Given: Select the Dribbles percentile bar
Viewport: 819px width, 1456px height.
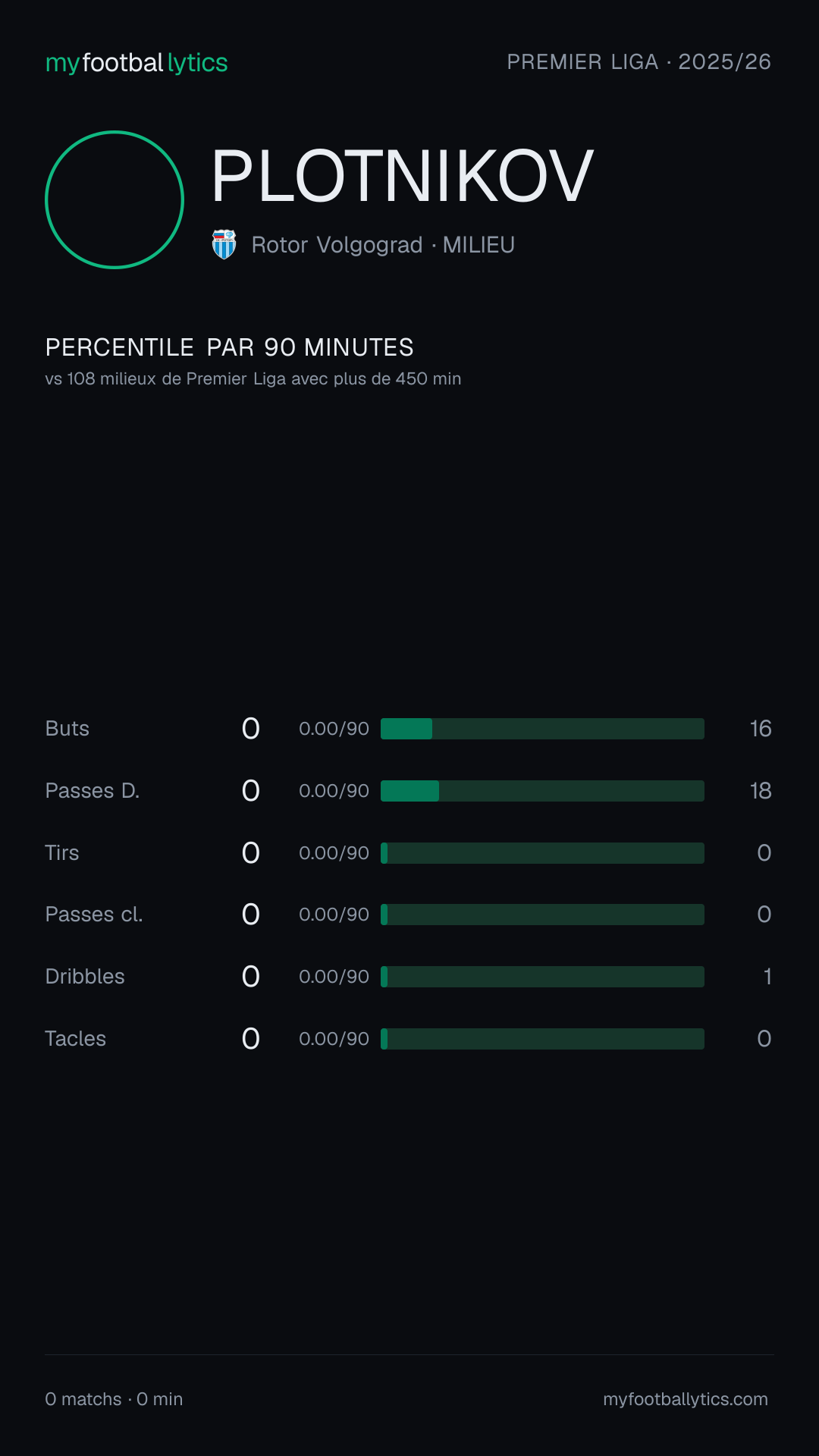Looking at the screenshot, I should click(542, 977).
